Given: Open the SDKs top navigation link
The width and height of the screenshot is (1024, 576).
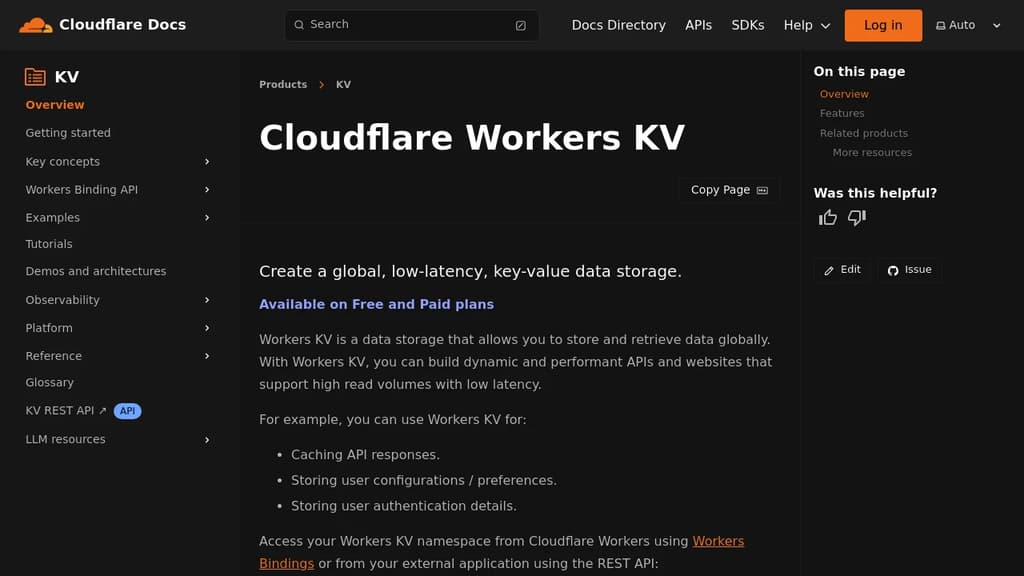Looking at the screenshot, I should [748, 25].
